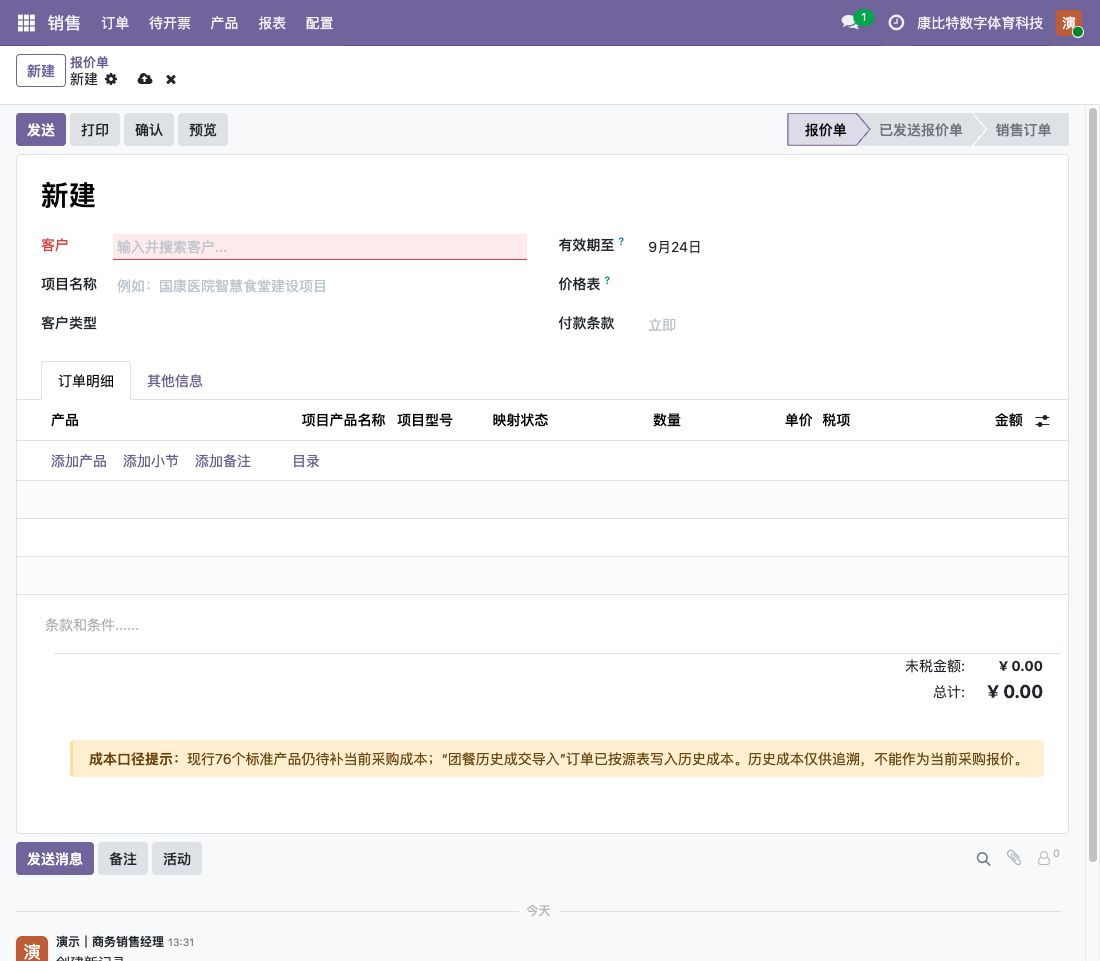Click the 总计 amount ¥ 0.00
Image resolution: width=1100 pixels, height=961 pixels.
point(1014,692)
